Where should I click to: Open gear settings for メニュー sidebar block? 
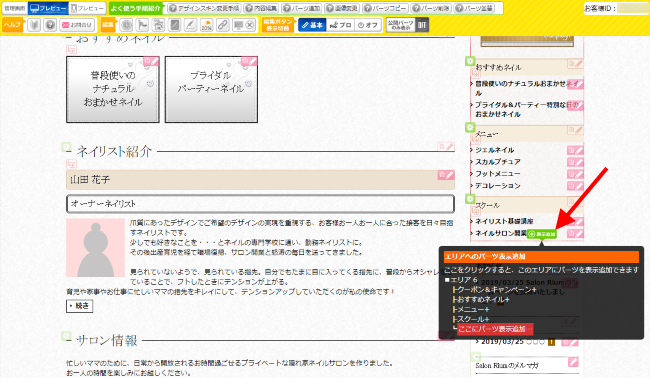(x=470, y=127)
